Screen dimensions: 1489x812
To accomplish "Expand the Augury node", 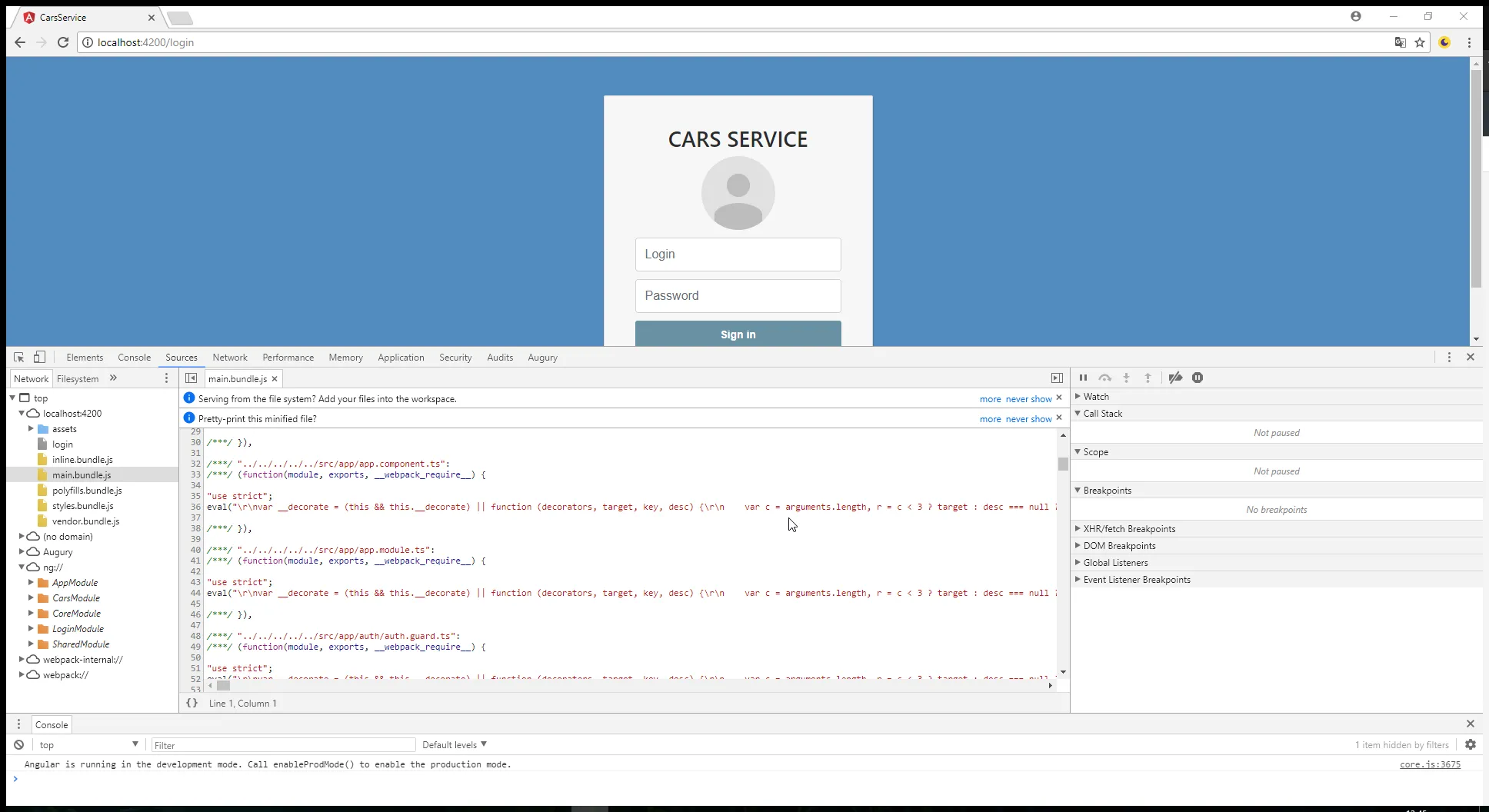I will [x=22, y=551].
